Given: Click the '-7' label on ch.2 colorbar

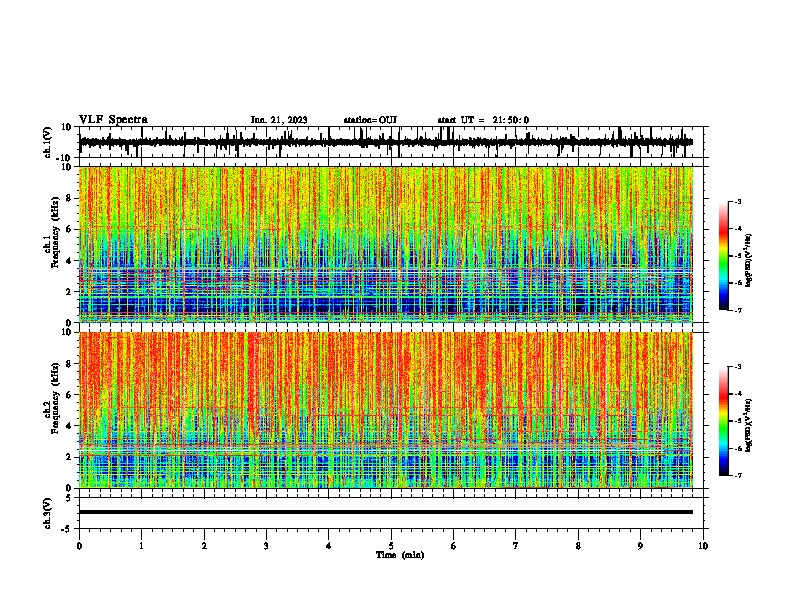Looking at the screenshot, I should [737, 476].
